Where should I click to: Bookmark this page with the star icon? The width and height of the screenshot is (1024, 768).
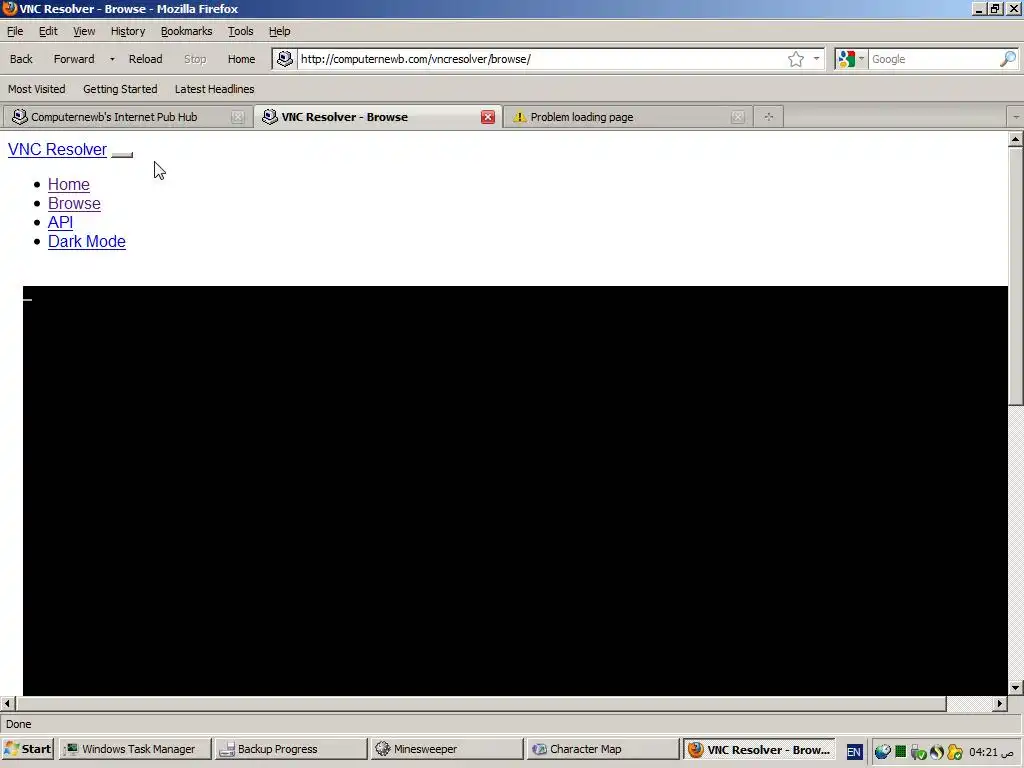pos(795,59)
